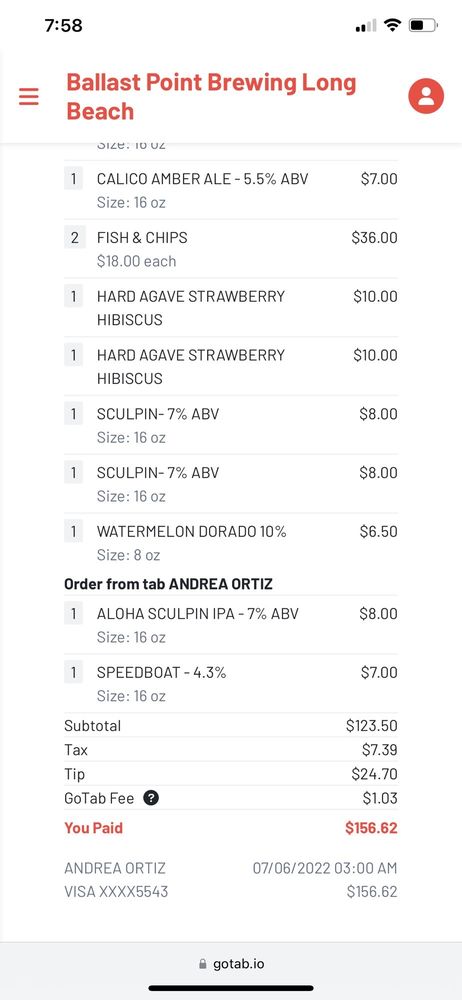Screen dimensions: 462x1000
Task: Select the Aloha Sculpin IPA item
Action: (231, 625)
